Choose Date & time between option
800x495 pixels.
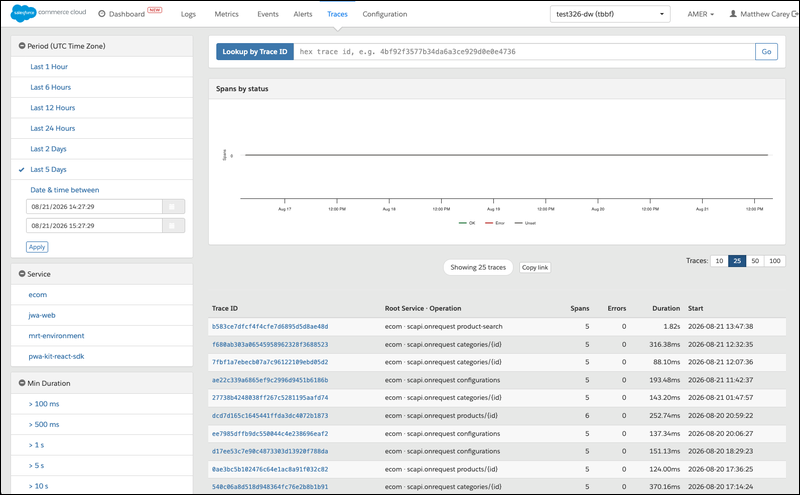click(x=65, y=190)
